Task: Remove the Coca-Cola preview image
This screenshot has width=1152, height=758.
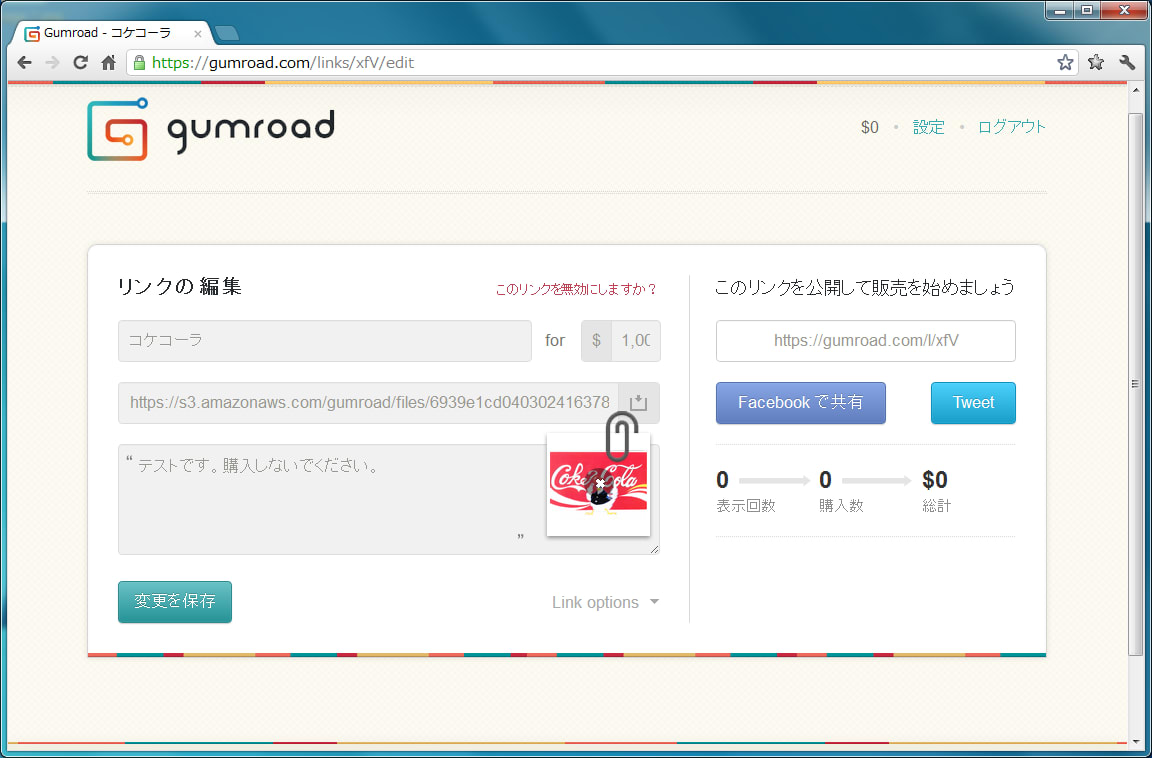Action: [x=599, y=484]
